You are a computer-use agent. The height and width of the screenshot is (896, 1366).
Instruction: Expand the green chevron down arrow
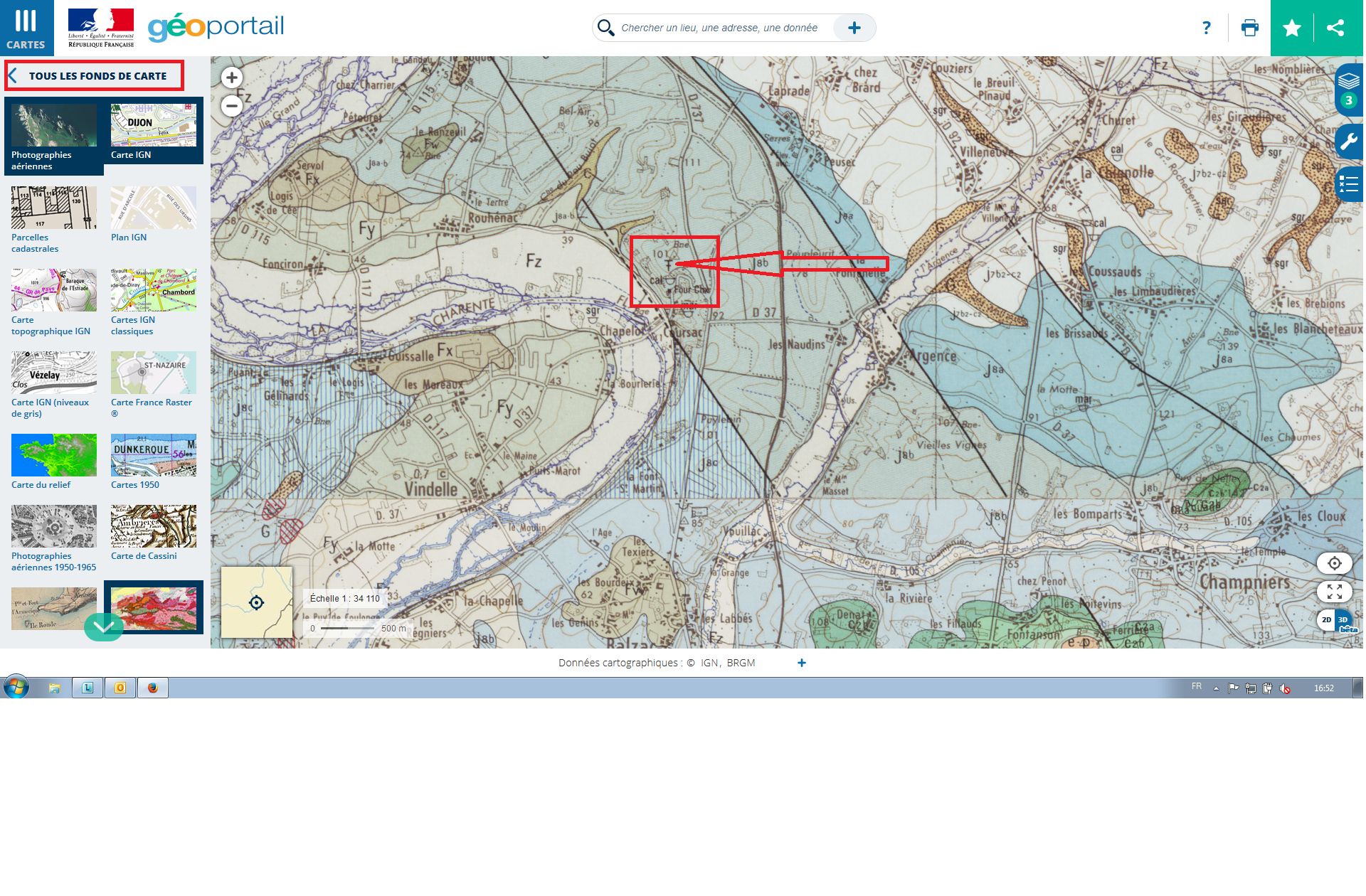click(x=104, y=626)
